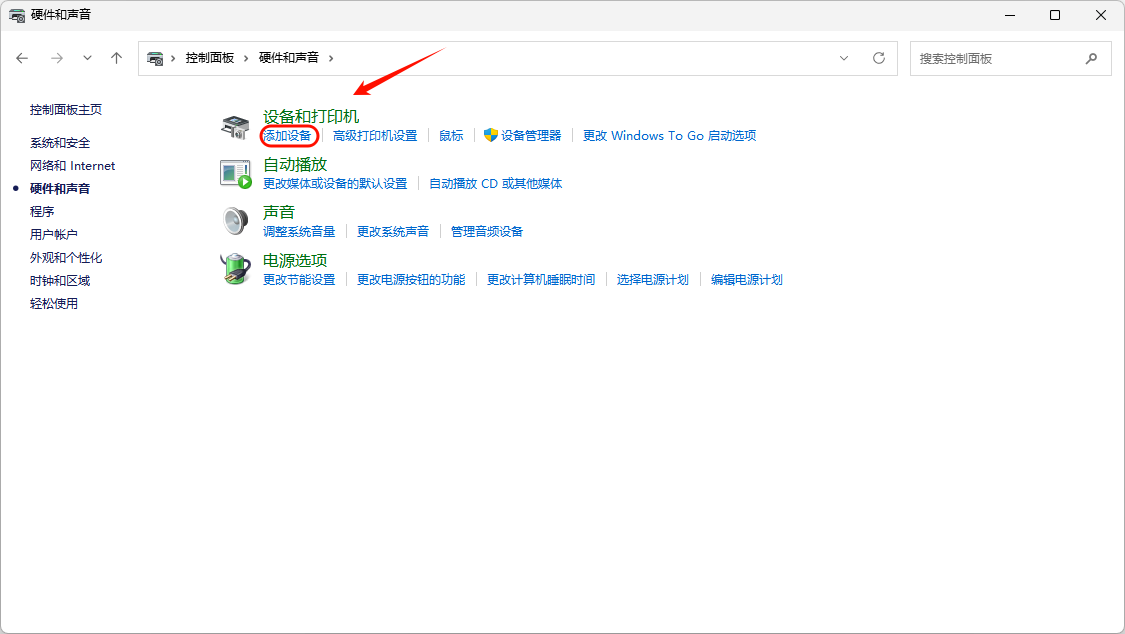Click 管理音频设备 link
The image size is (1125, 634).
tap(487, 232)
